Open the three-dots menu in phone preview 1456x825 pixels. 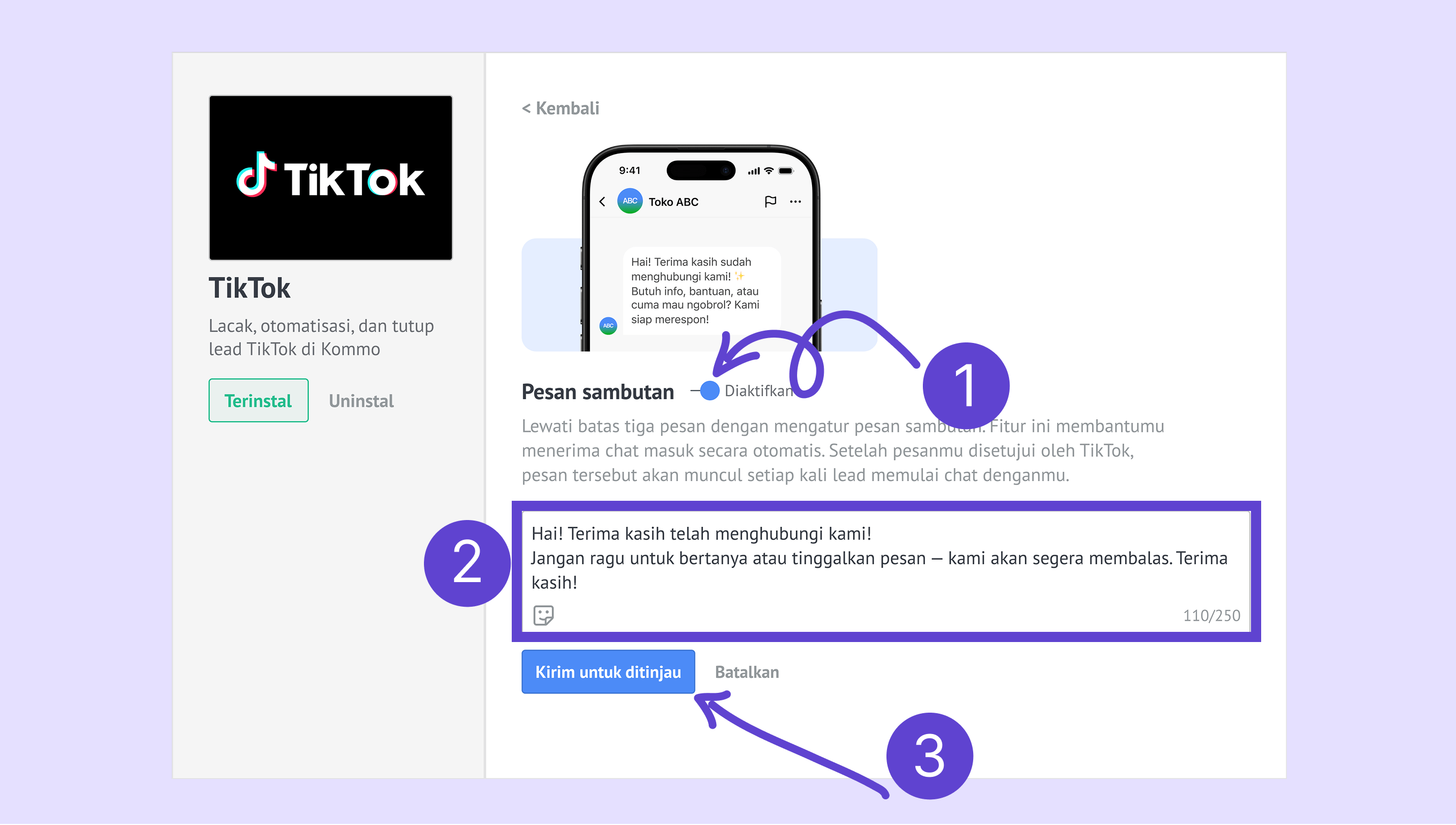(795, 202)
